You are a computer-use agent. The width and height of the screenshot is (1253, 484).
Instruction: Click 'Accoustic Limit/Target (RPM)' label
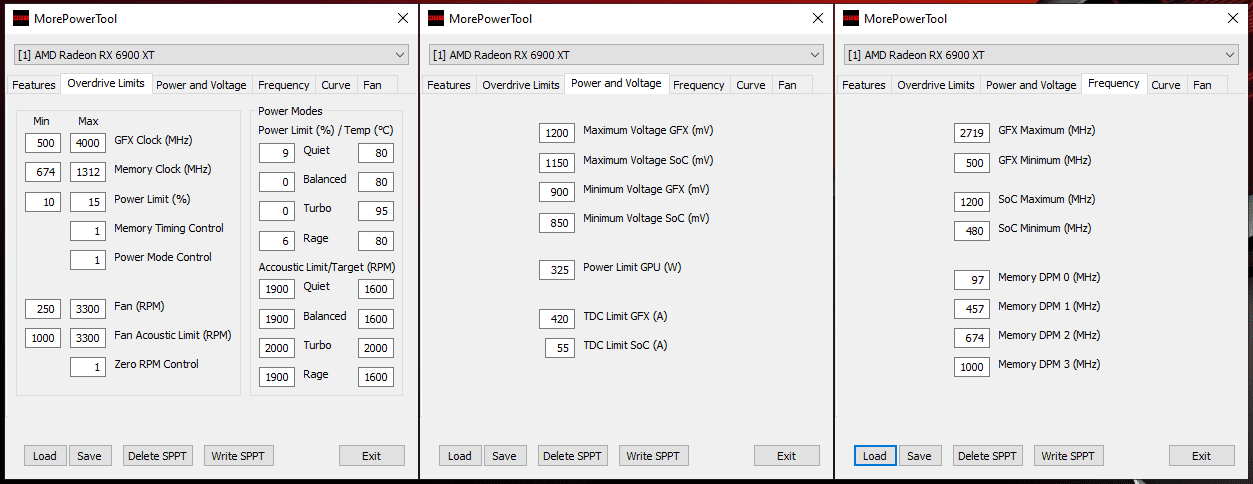point(329,267)
